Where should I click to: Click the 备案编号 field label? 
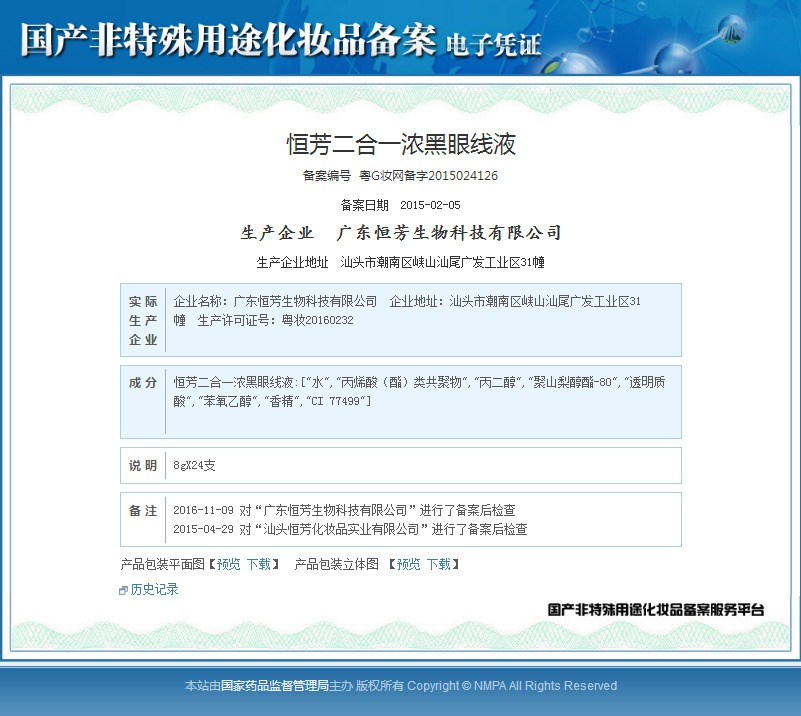click(x=327, y=176)
